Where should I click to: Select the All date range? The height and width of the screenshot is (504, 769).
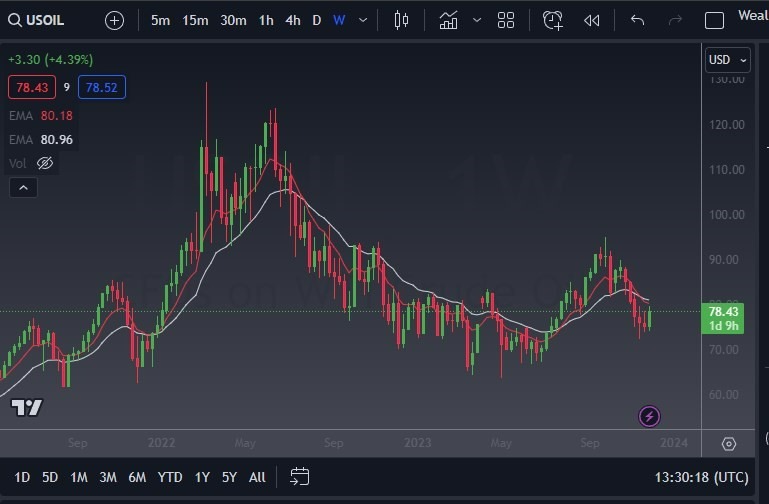pyautogui.click(x=257, y=477)
